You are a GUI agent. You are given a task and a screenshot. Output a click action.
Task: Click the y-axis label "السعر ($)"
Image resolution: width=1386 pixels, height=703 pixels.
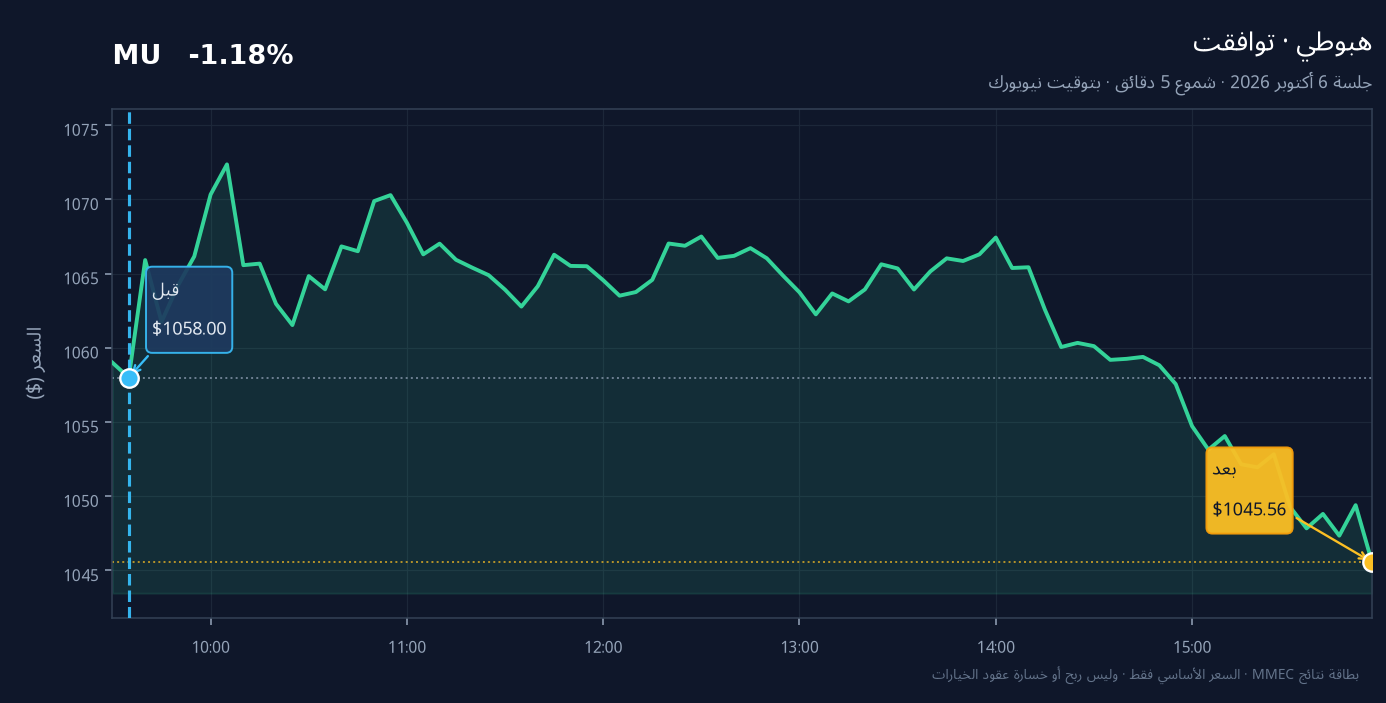[35, 363]
